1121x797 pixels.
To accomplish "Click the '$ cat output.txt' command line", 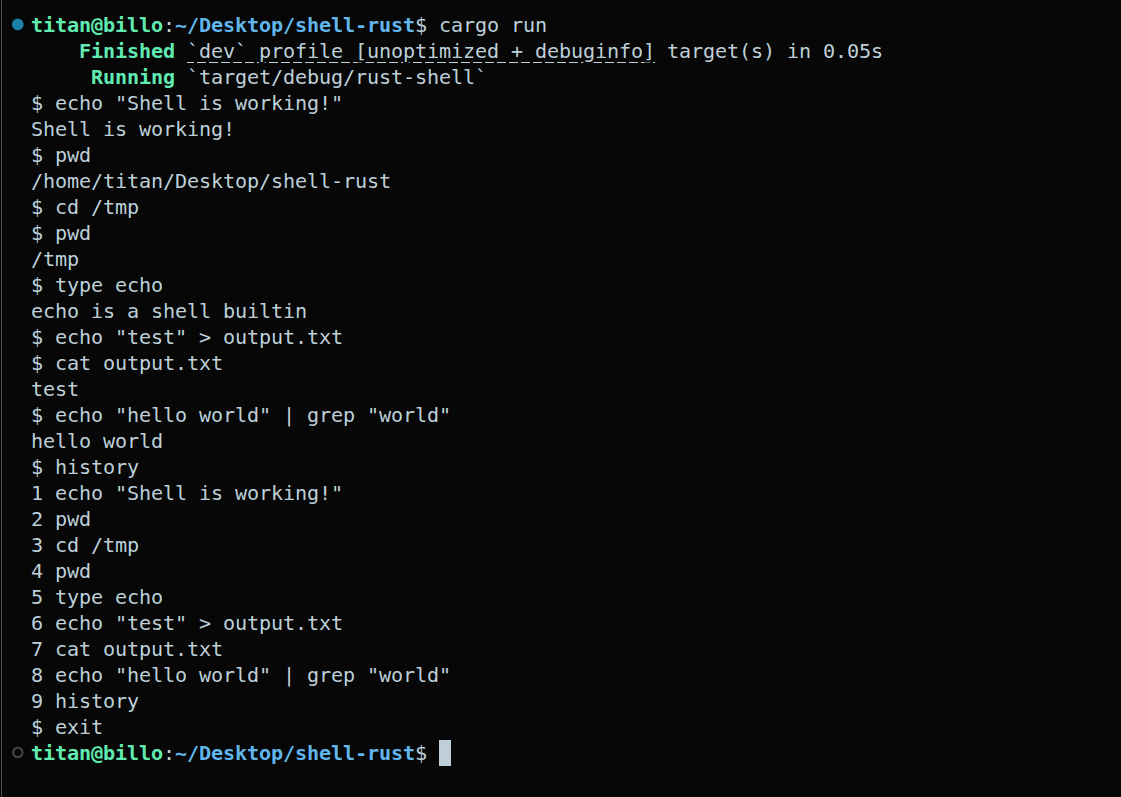I will [127, 363].
